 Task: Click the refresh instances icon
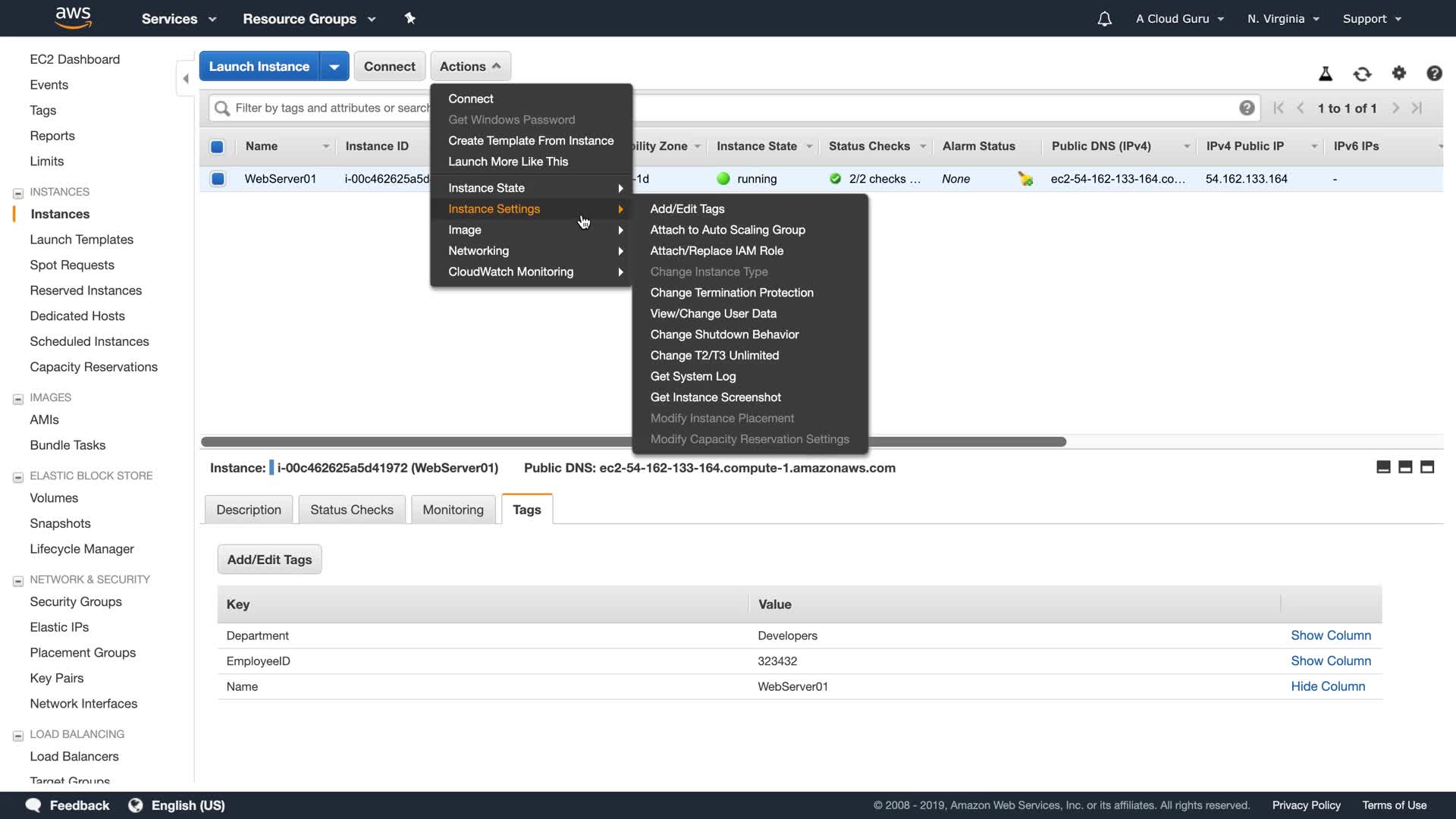click(1362, 74)
